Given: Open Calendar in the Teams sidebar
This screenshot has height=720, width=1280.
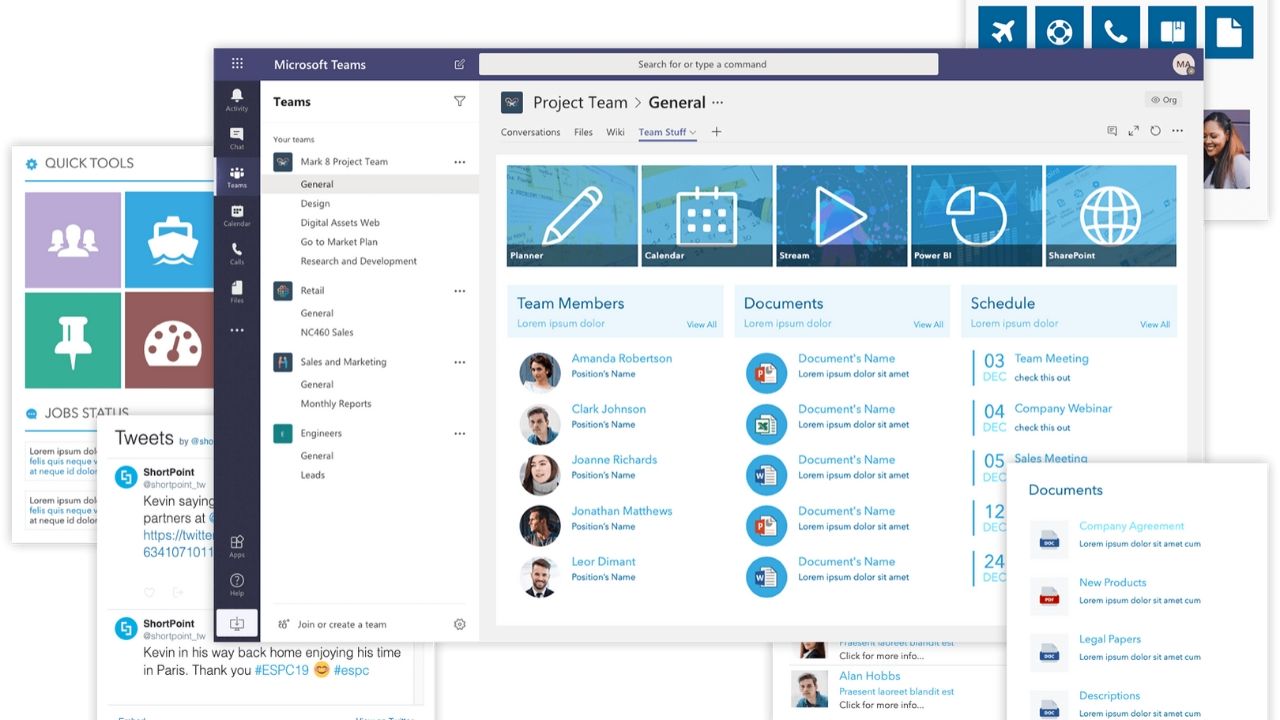Looking at the screenshot, I should coord(237,215).
